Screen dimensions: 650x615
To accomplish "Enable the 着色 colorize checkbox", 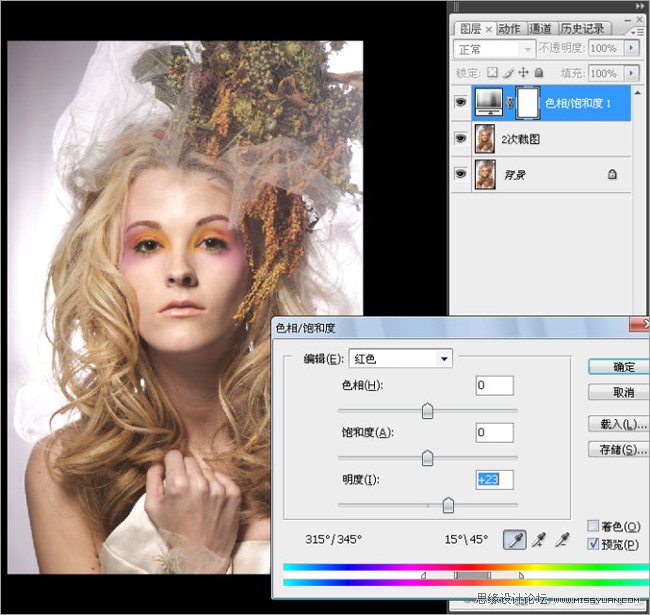I will (593, 526).
